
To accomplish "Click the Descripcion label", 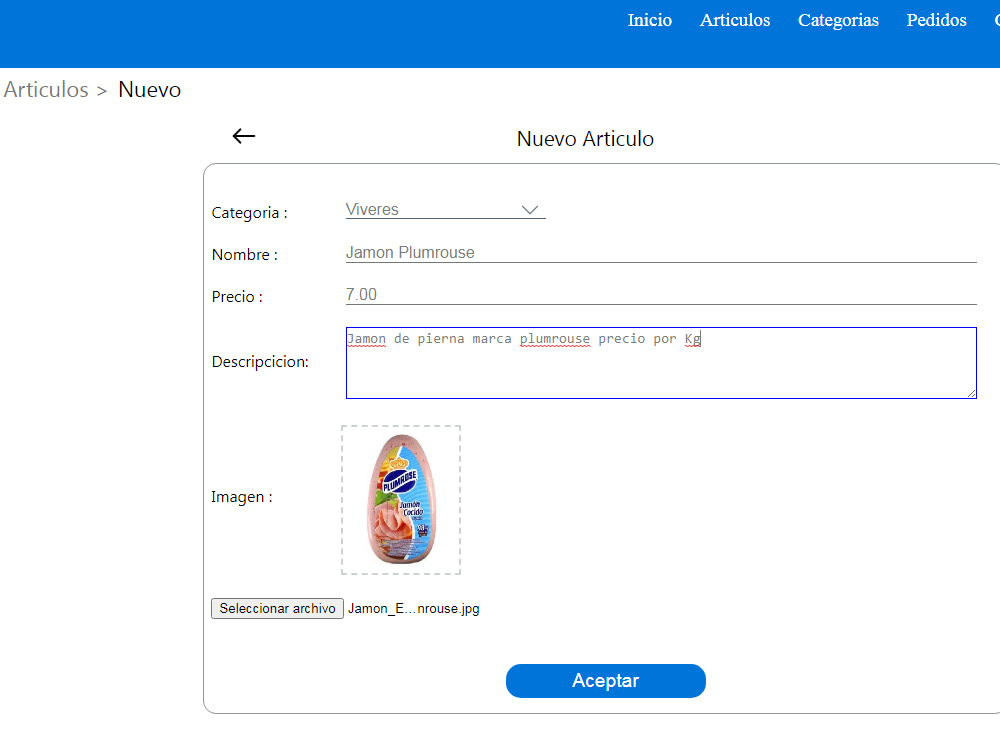I will (260, 362).
